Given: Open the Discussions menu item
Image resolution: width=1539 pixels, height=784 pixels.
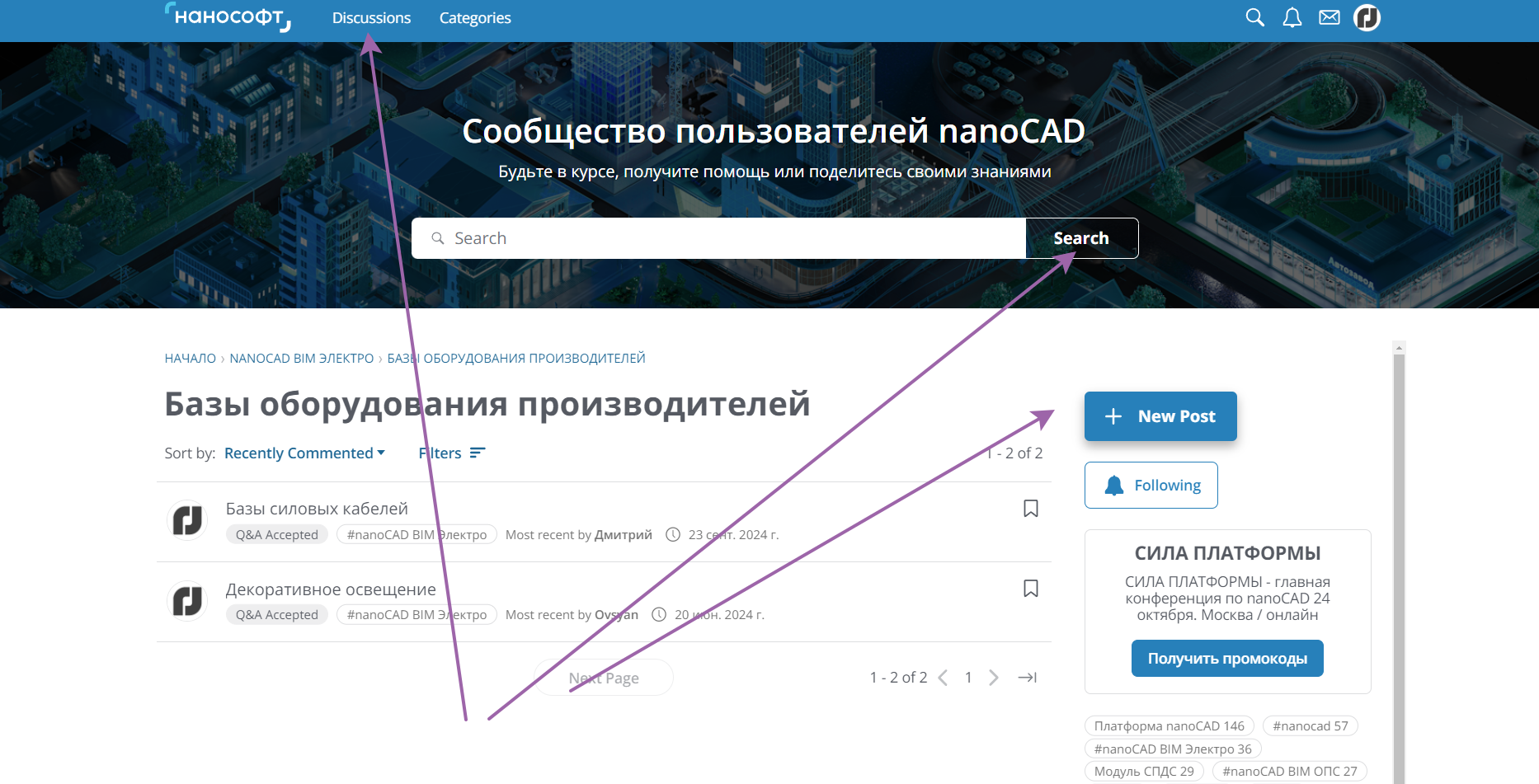Looking at the screenshot, I should pos(371,18).
